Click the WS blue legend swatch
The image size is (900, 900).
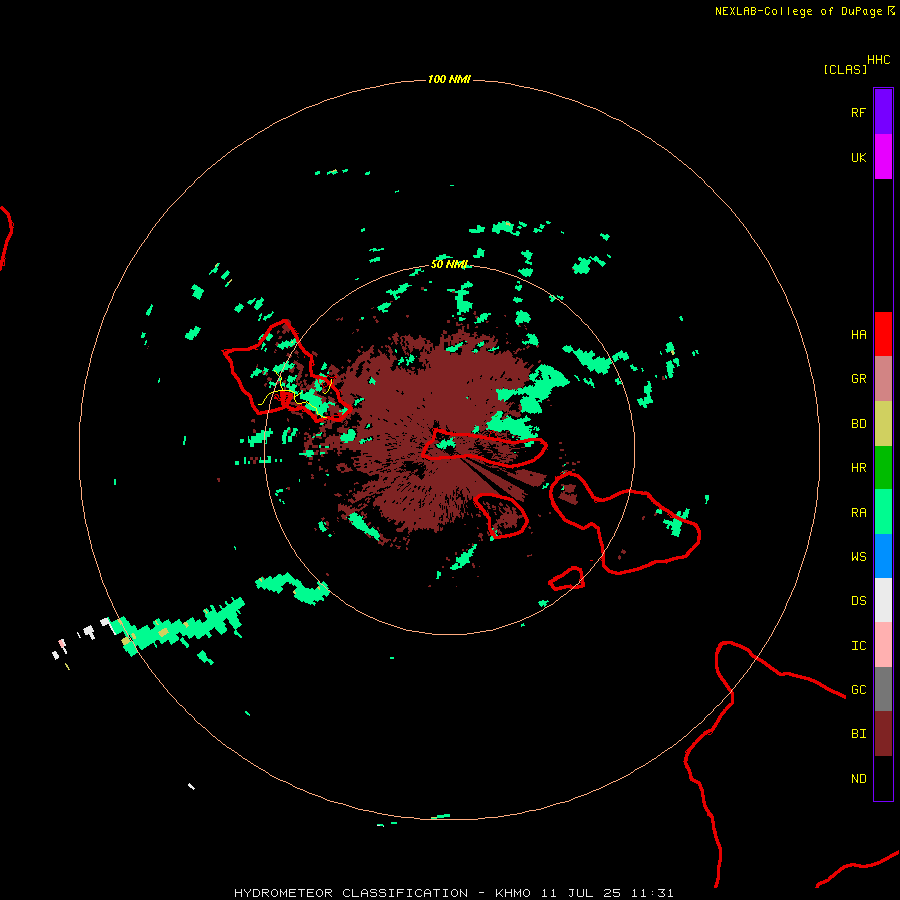pyautogui.click(x=883, y=556)
